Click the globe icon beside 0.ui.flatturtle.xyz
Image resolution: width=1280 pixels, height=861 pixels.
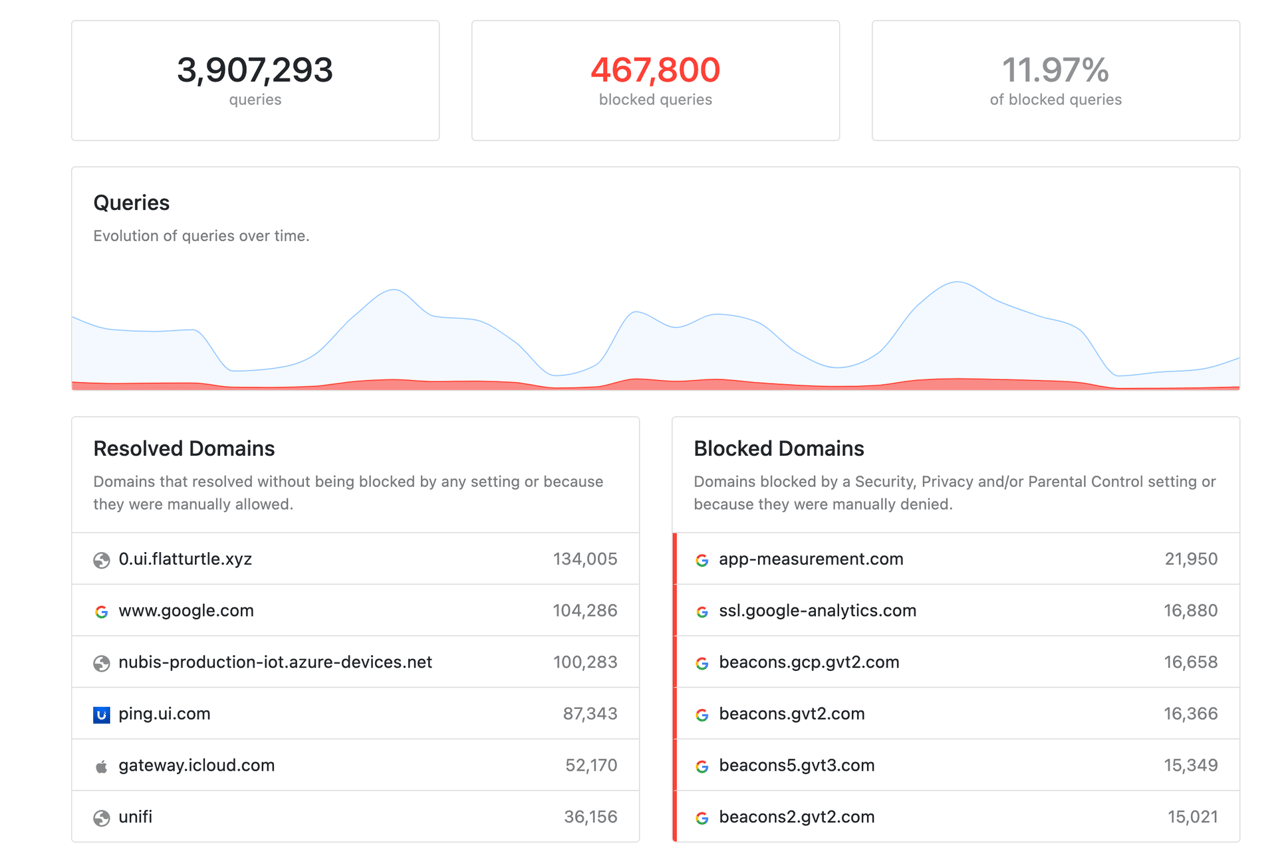(101, 560)
